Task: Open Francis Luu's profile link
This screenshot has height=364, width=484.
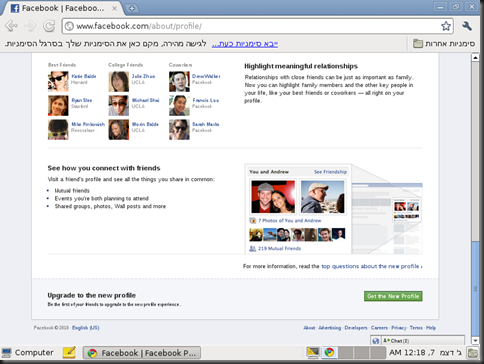Action: click(206, 100)
